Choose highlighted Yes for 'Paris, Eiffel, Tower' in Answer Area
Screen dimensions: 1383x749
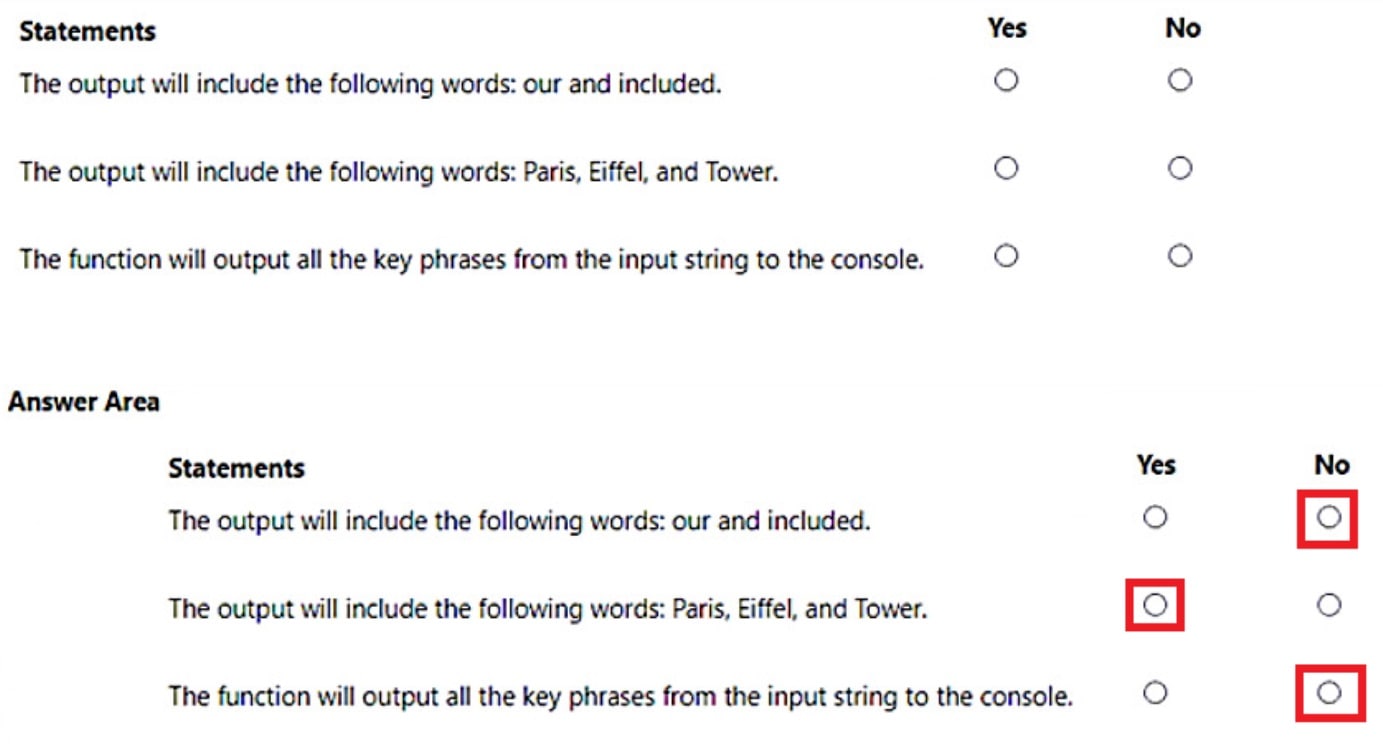pos(1155,605)
